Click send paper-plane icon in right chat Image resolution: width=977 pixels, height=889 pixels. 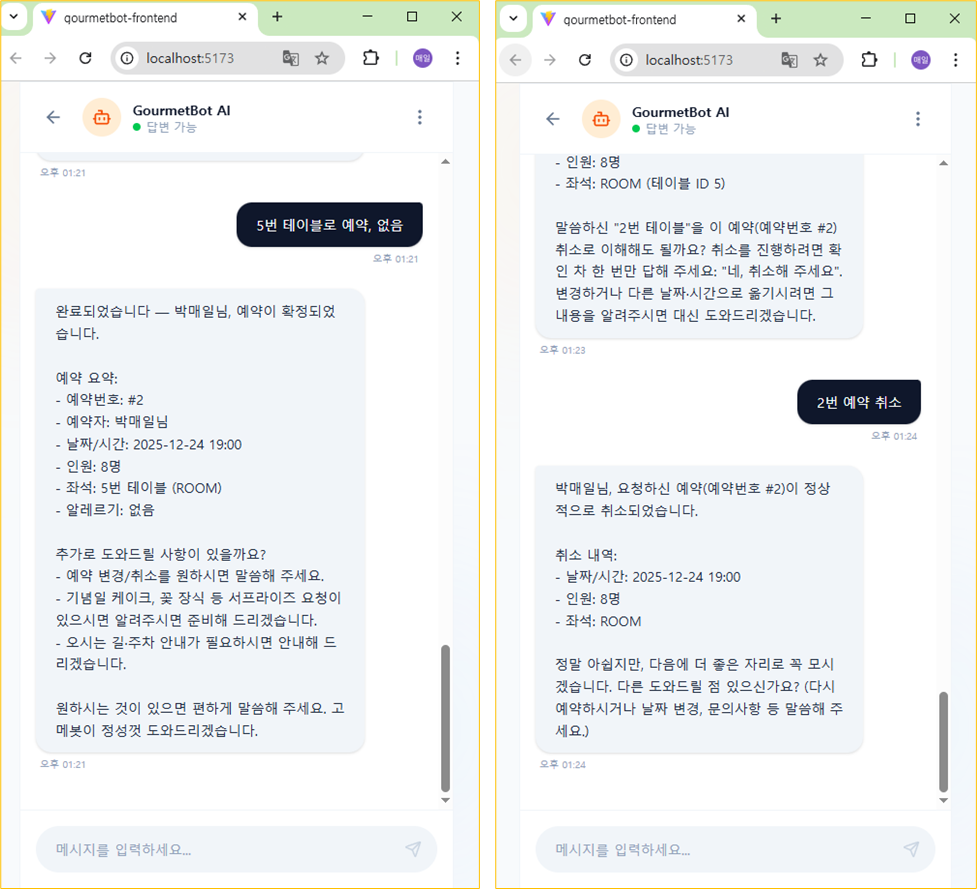pos(912,849)
